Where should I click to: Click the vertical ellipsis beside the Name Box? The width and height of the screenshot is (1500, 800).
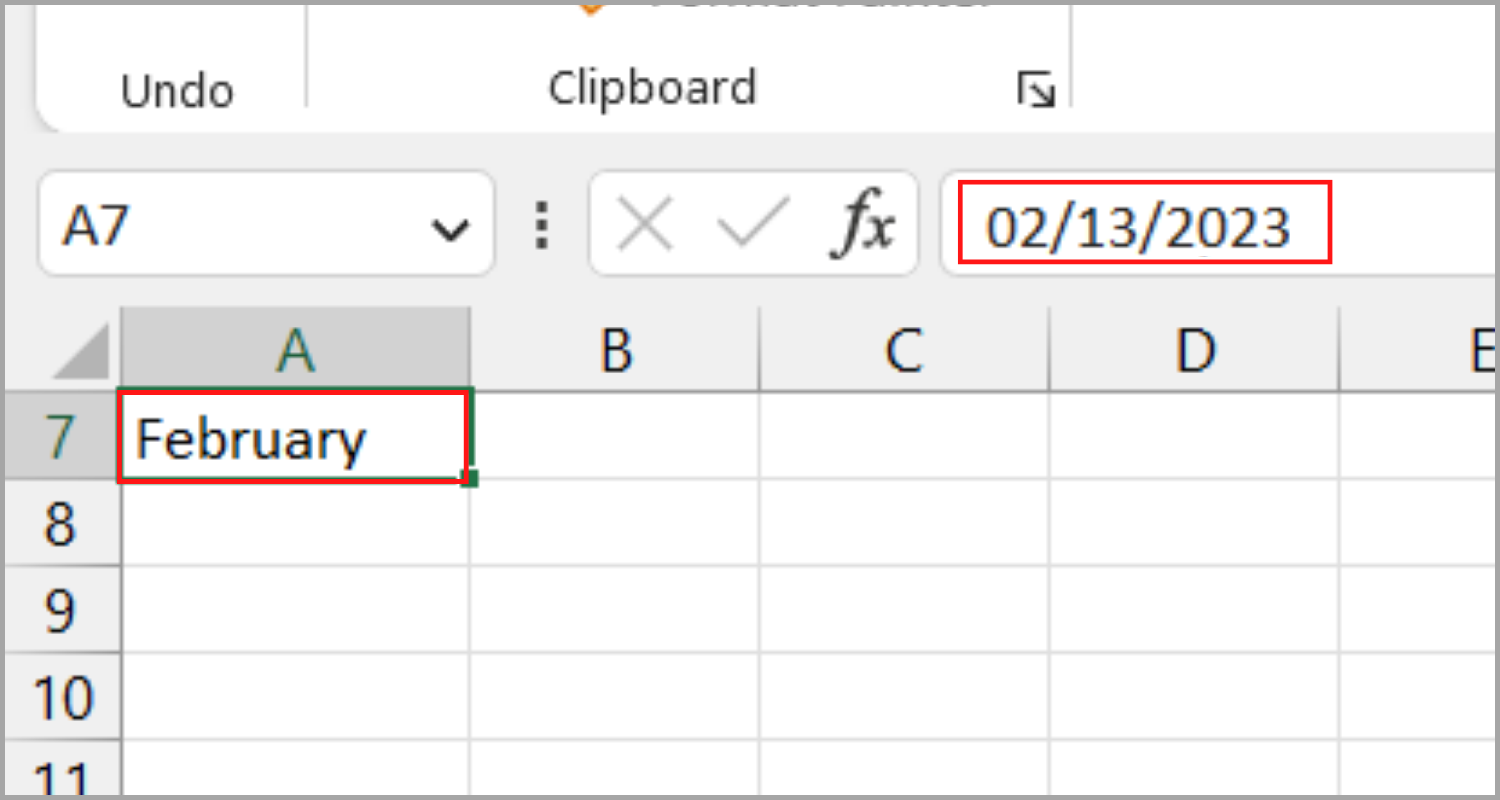point(541,225)
